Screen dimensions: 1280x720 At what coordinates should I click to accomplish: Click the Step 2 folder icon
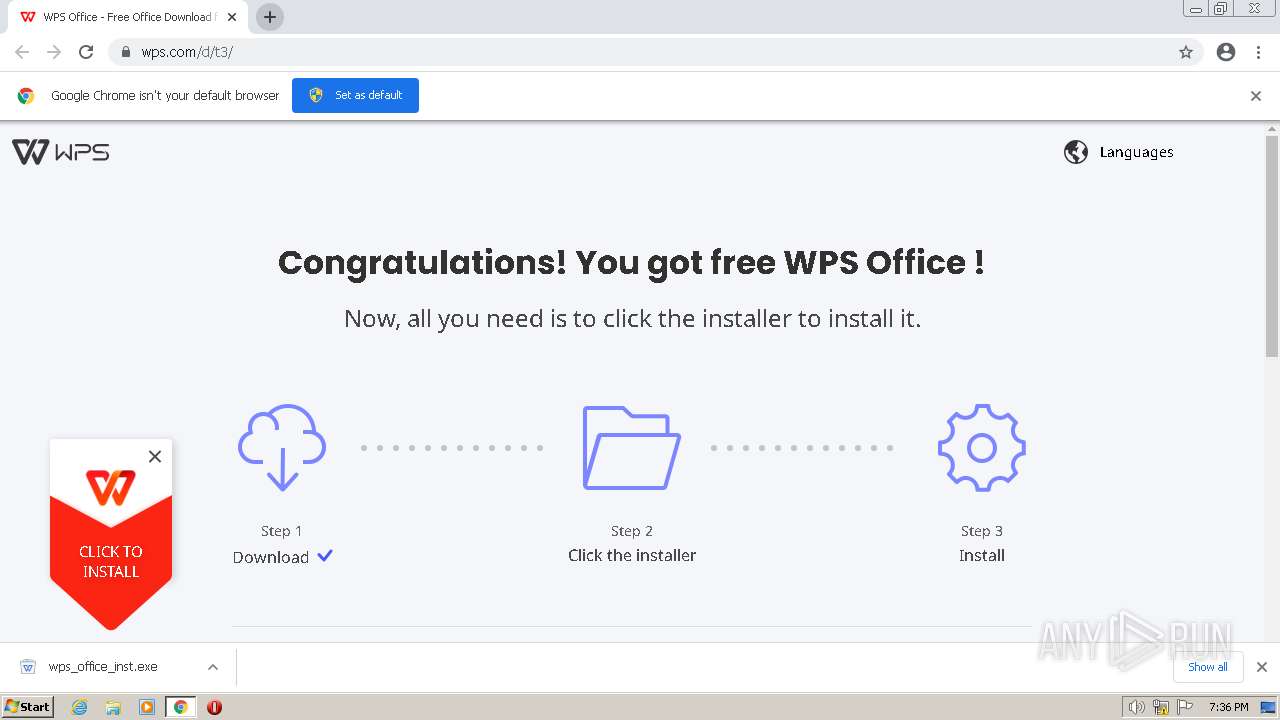pyautogui.click(x=631, y=447)
